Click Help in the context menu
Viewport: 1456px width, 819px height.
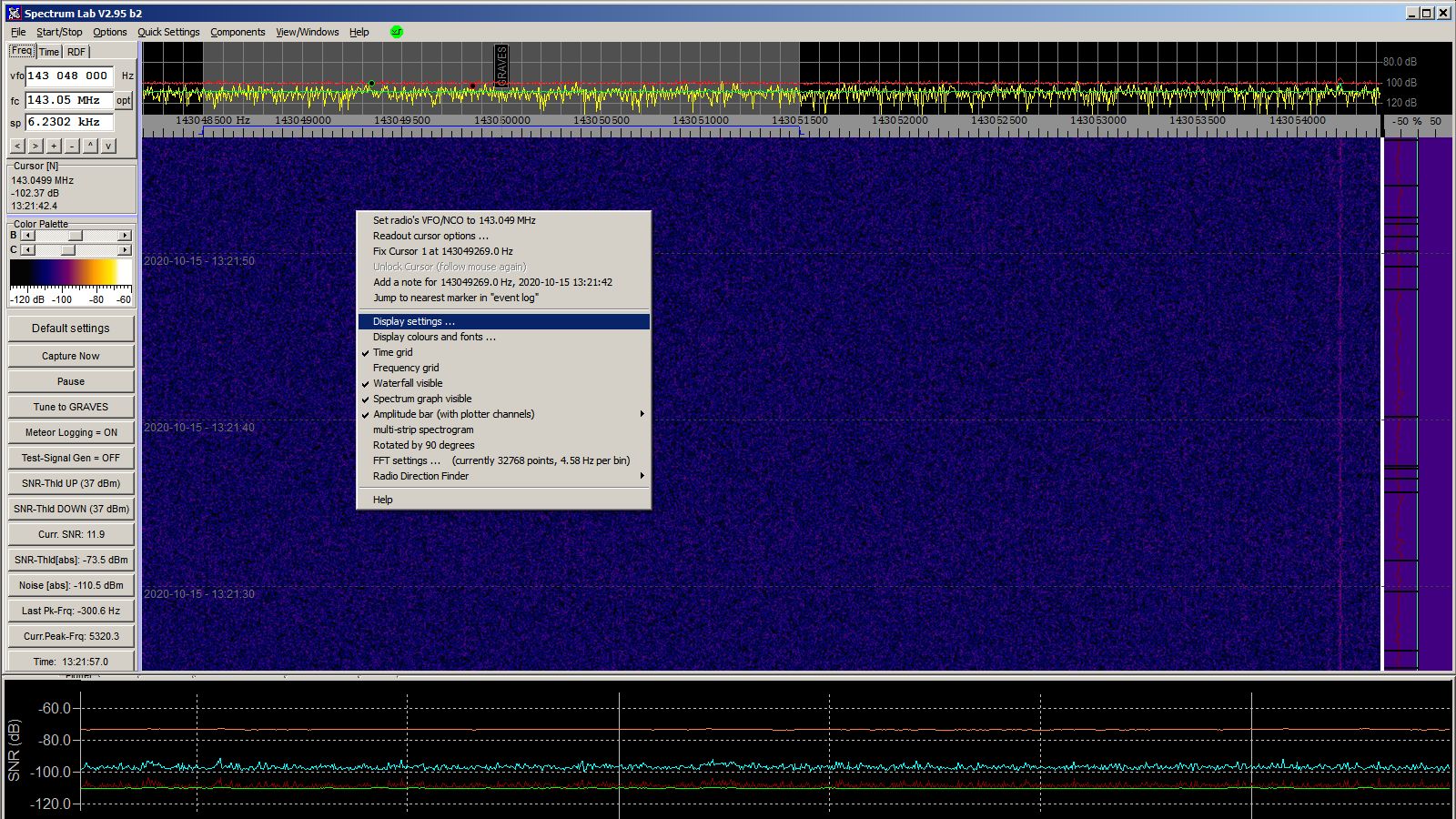[504, 500]
